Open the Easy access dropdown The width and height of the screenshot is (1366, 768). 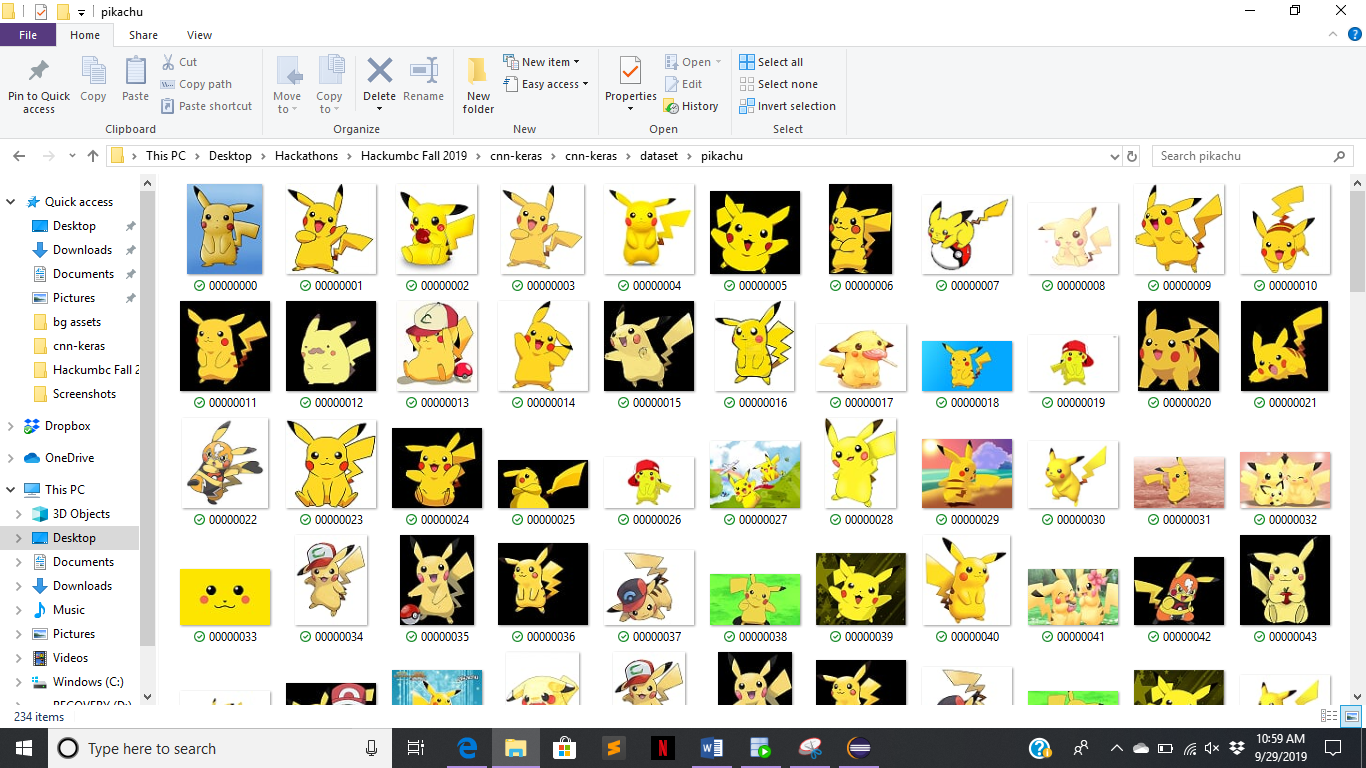[x=545, y=84]
